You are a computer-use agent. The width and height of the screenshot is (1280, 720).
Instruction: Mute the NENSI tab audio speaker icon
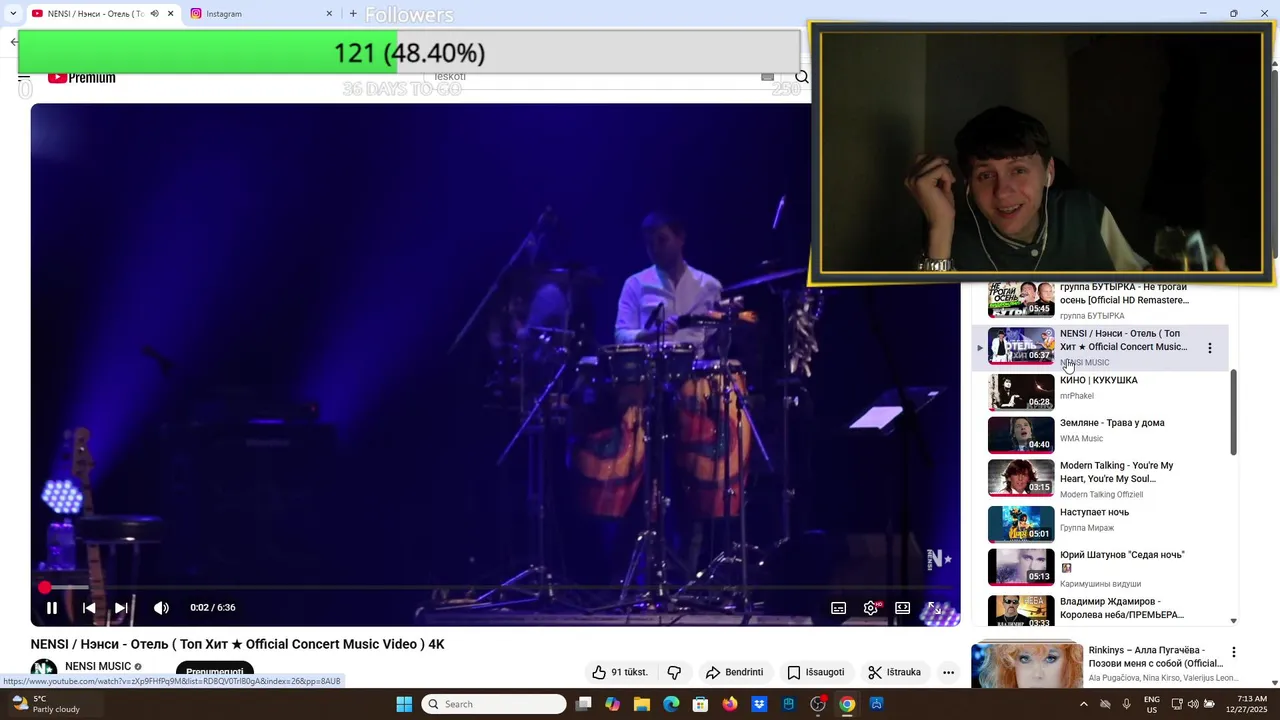[x=154, y=14]
